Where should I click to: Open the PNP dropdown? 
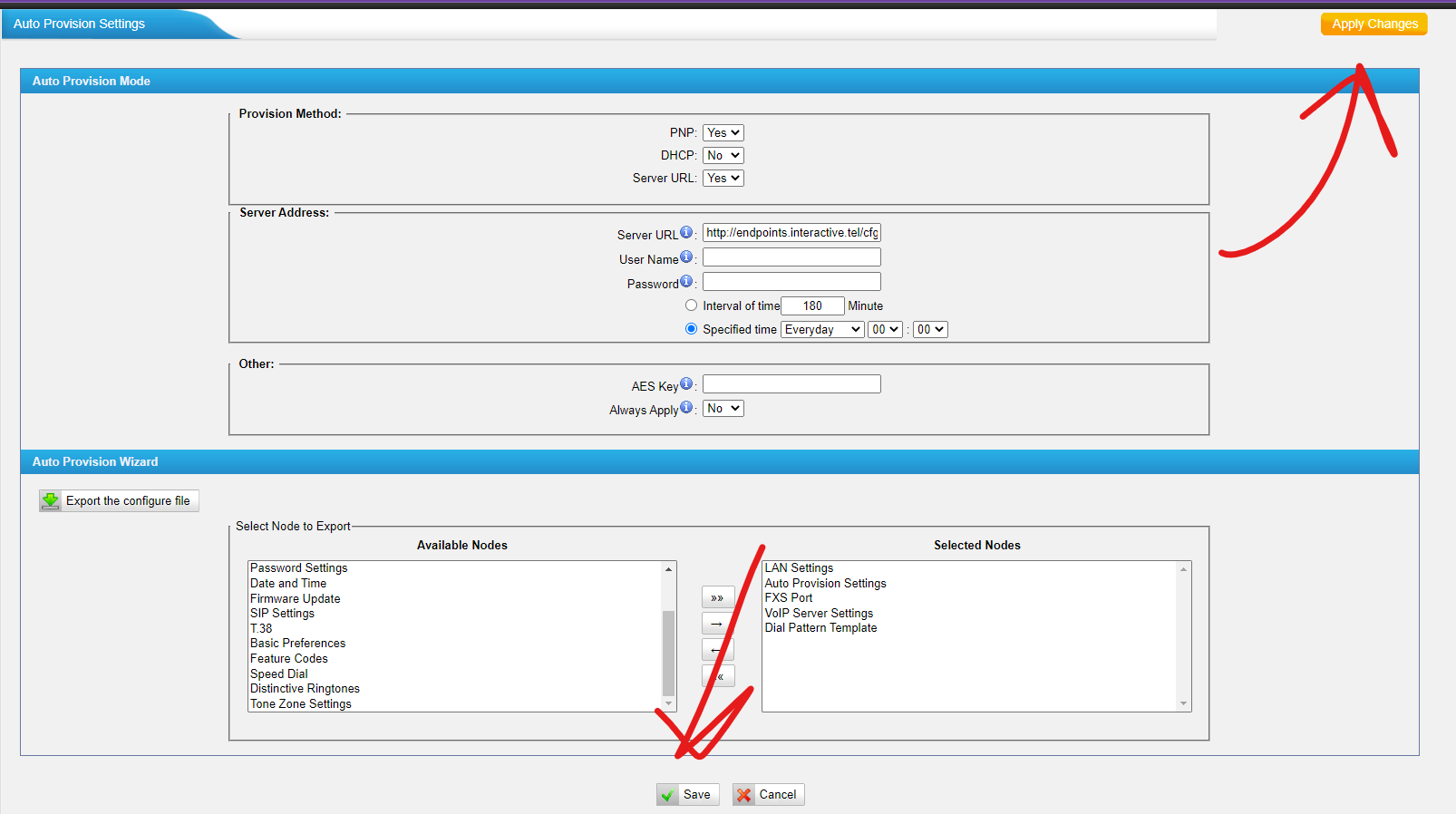click(x=723, y=132)
